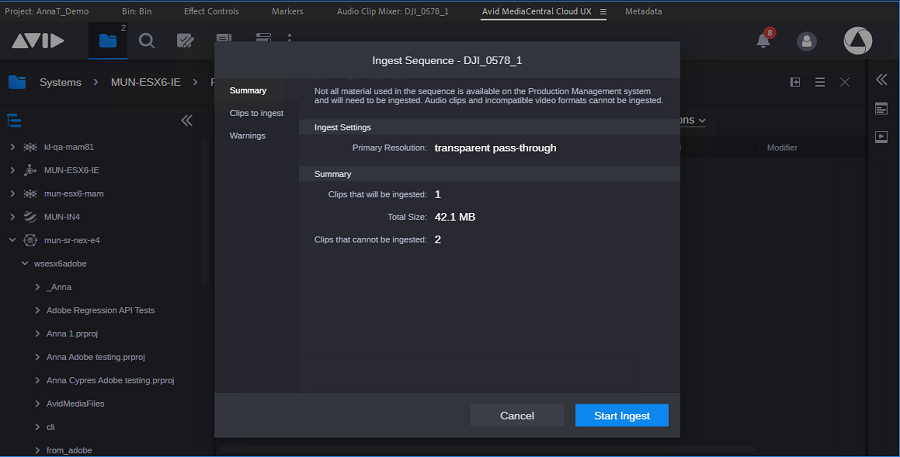This screenshot has height=457, width=900.
Task: Expand the kl-qa-mam81 tree node
Action: [13, 147]
